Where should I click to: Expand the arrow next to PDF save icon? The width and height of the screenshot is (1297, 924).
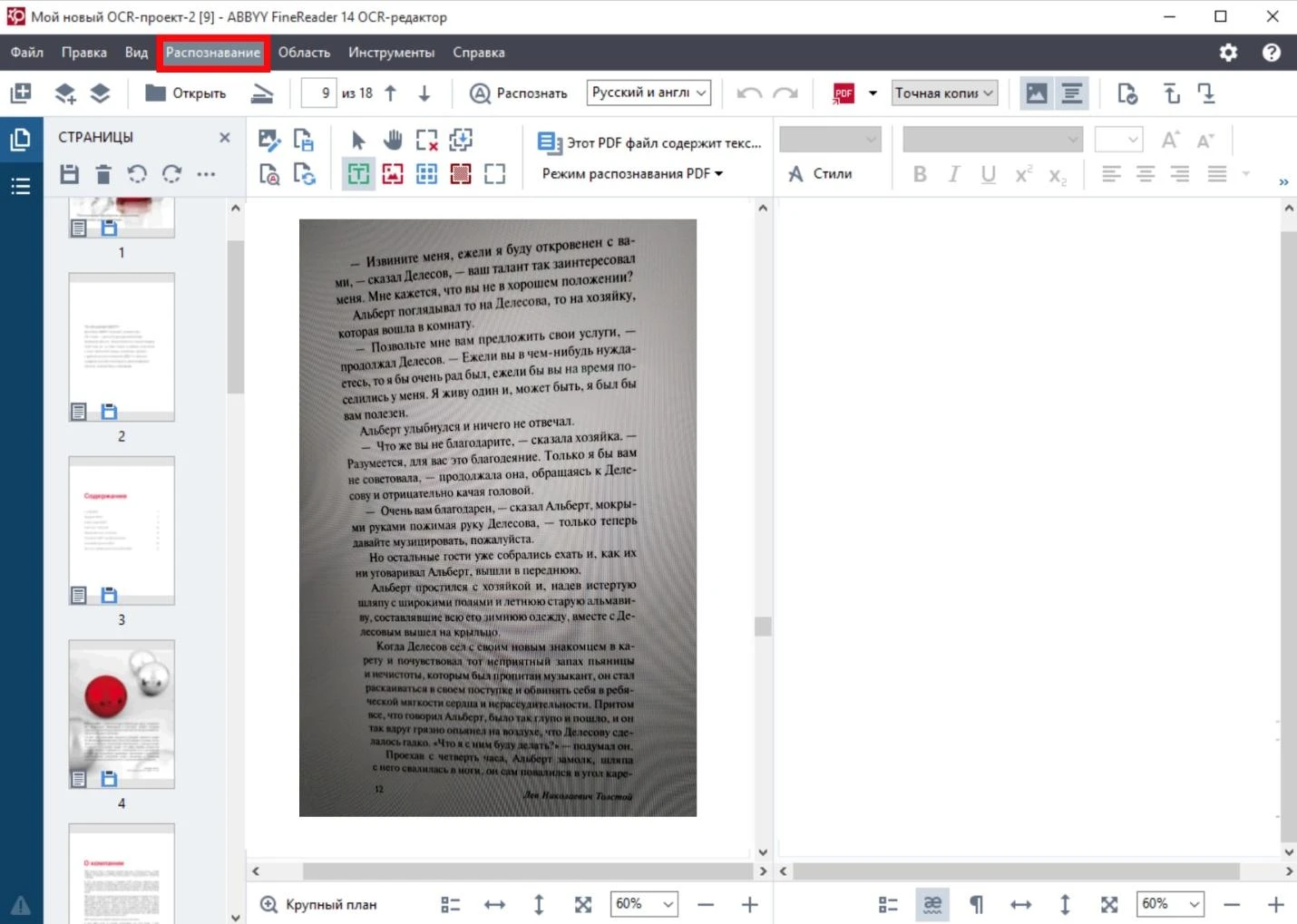point(873,92)
